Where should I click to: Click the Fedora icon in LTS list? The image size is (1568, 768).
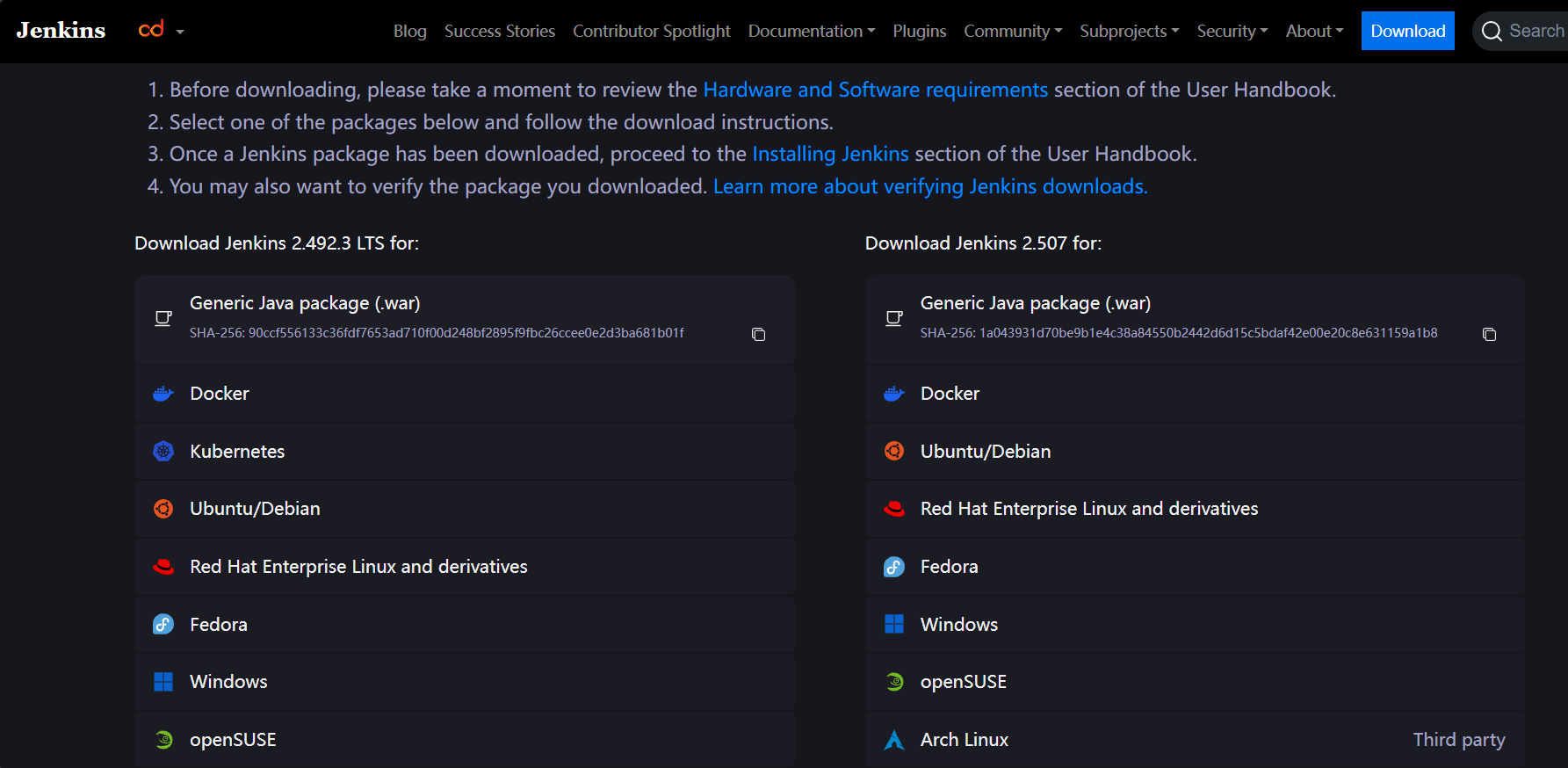click(163, 625)
